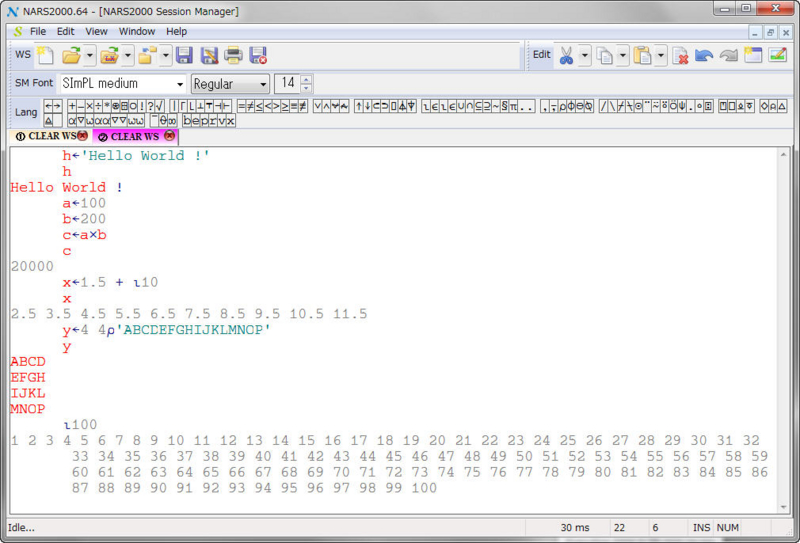Create a new workspace from WS toolbar
This screenshot has width=800, height=543.
45,55
